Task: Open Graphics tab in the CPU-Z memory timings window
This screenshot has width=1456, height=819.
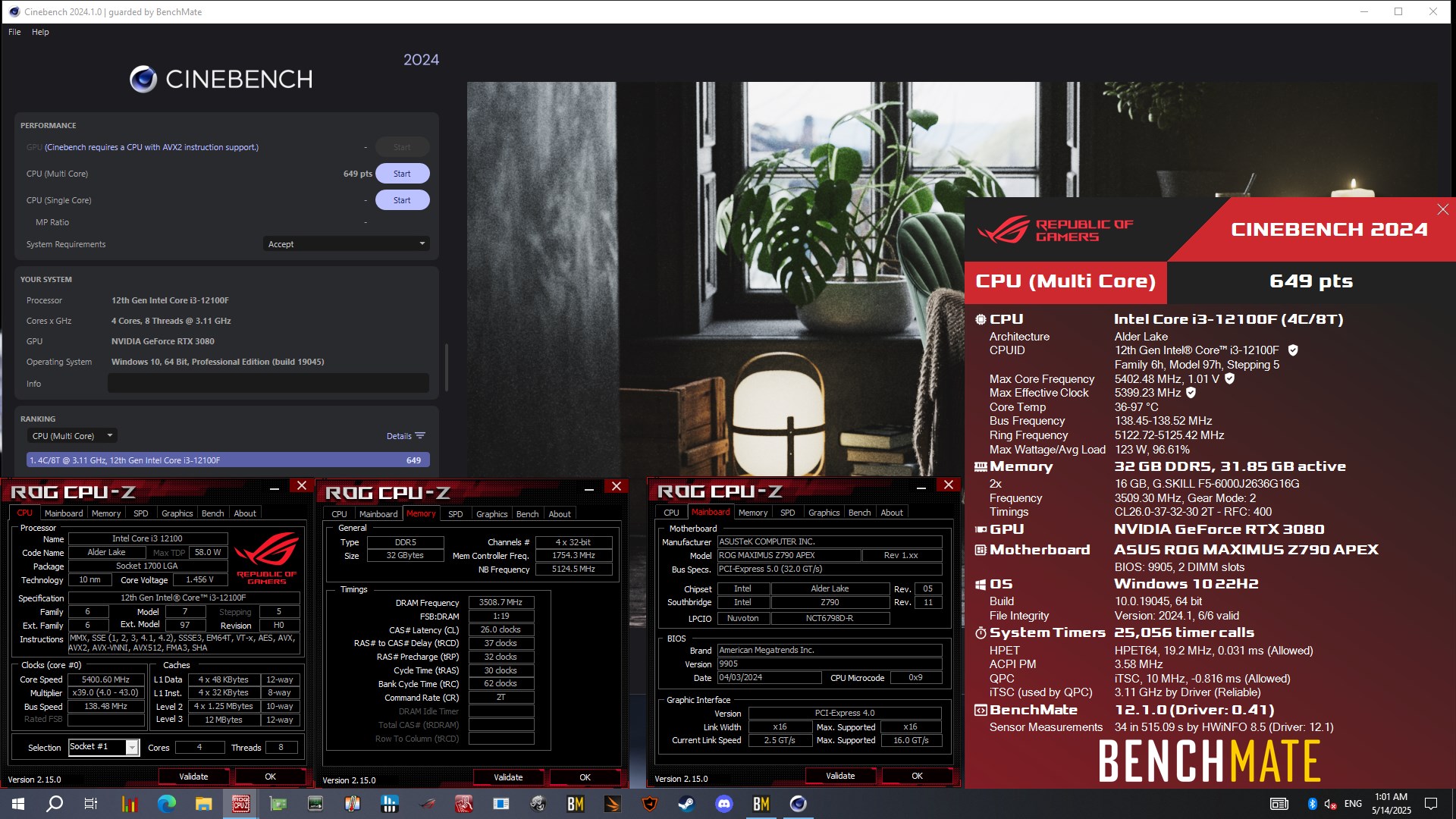Action: point(492,514)
